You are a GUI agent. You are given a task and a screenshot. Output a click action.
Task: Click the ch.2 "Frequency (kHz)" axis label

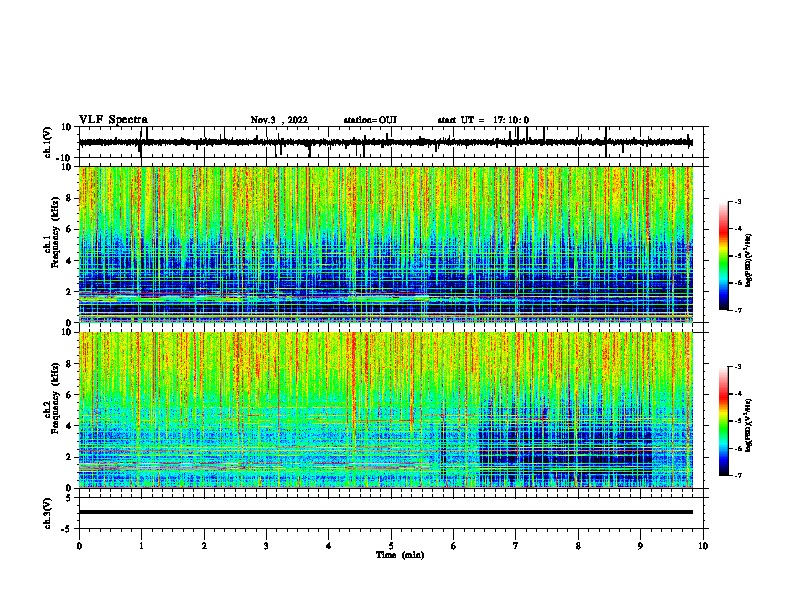click(55, 398)
